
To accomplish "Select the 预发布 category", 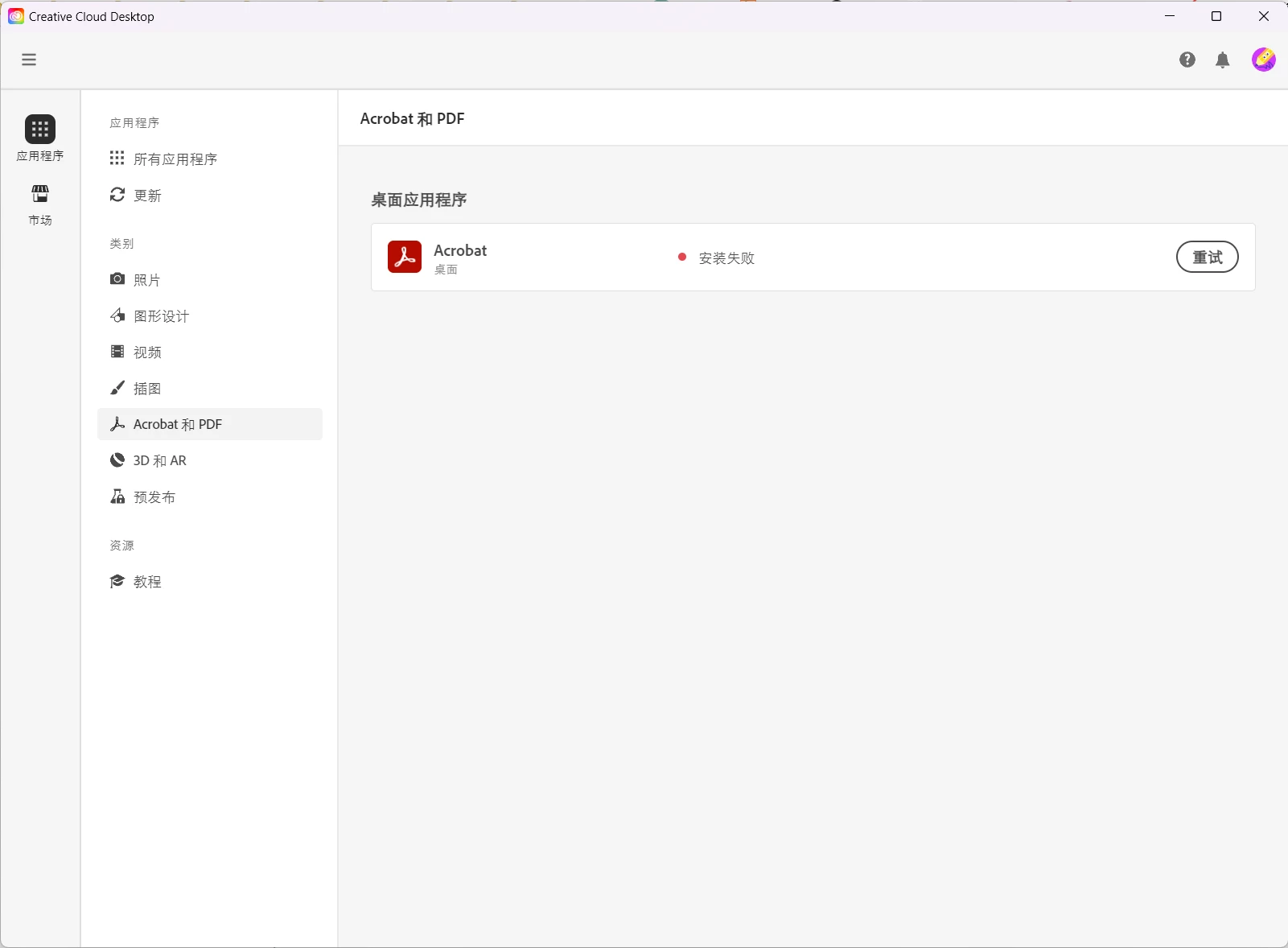I will click(210, 497).
